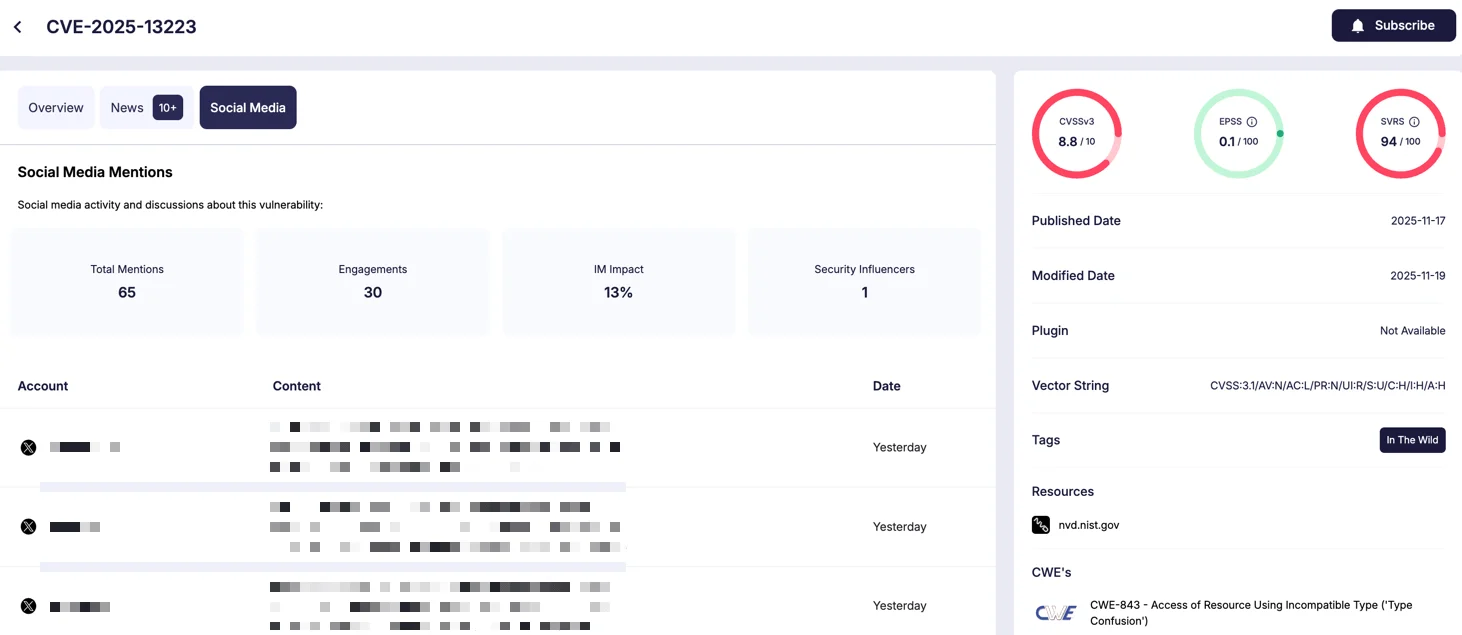Click the X logo in third mention row
Image resolution: width=1462 pixels, height=635 pixels.
pos(28,606)
